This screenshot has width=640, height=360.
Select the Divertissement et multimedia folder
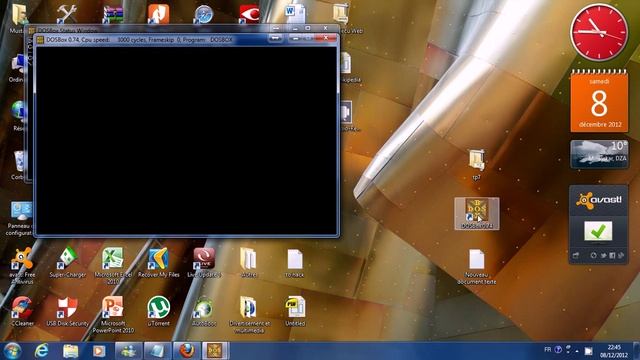coord(249,314)
